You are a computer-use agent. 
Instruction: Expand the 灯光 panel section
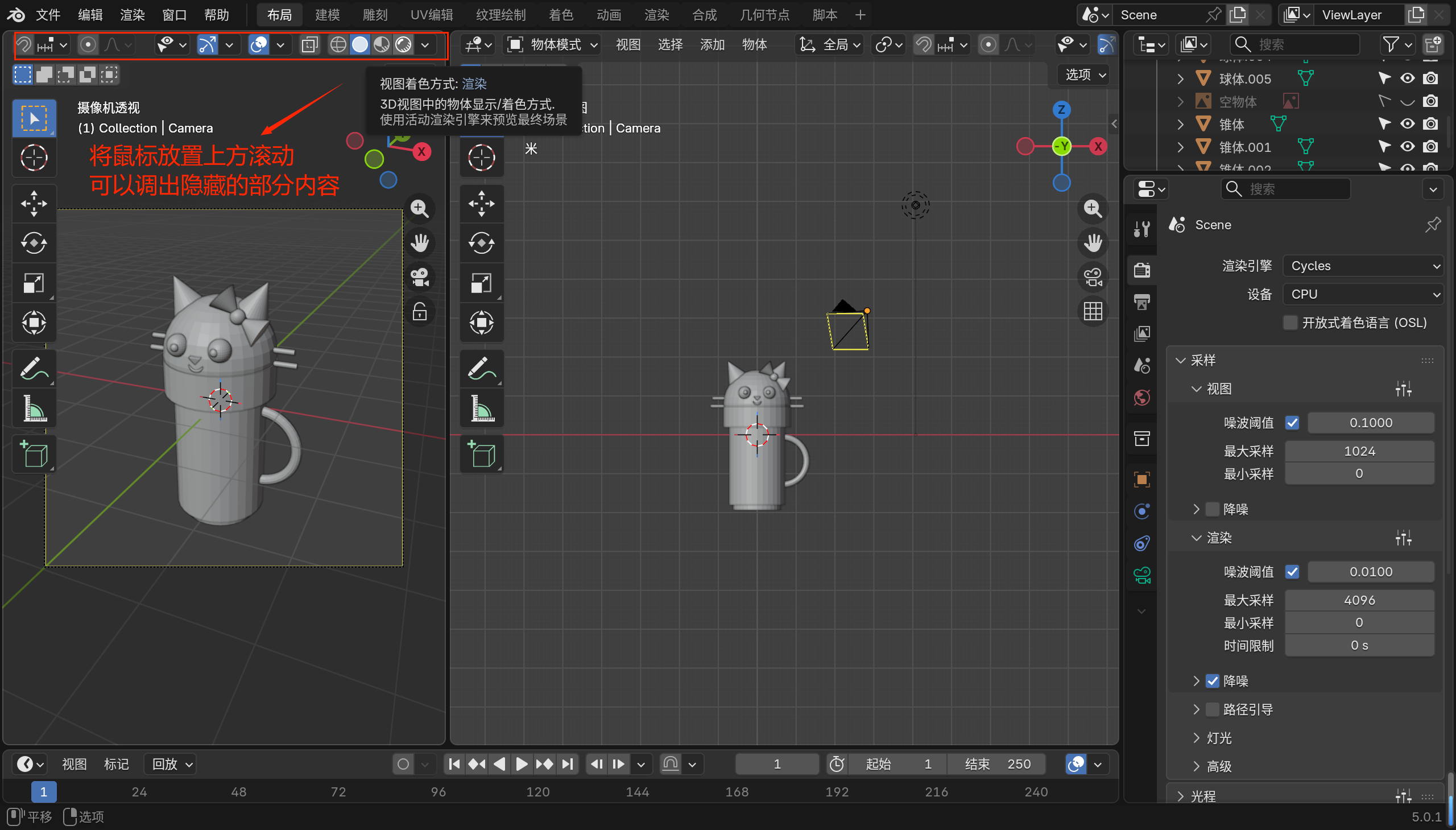[x=1219, y=738]
